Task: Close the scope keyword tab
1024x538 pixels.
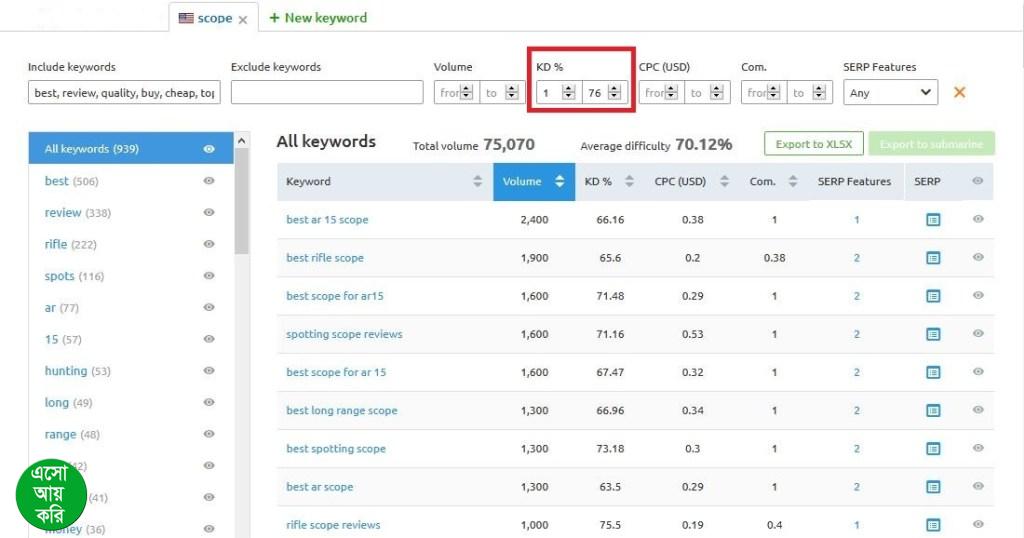Action: (243, 19)
